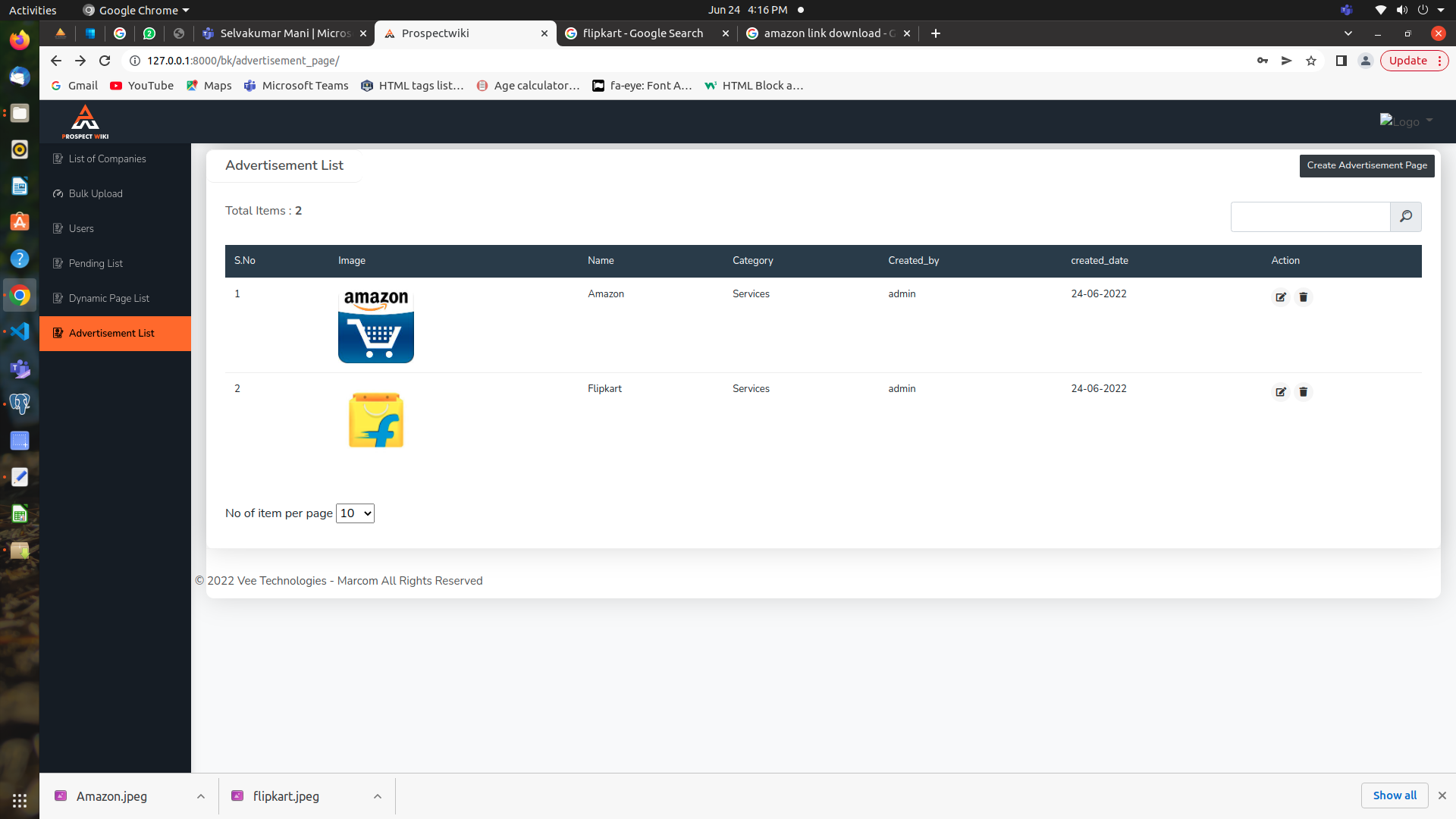
Task: Open Pending List sidebar item
Action: 115,264
